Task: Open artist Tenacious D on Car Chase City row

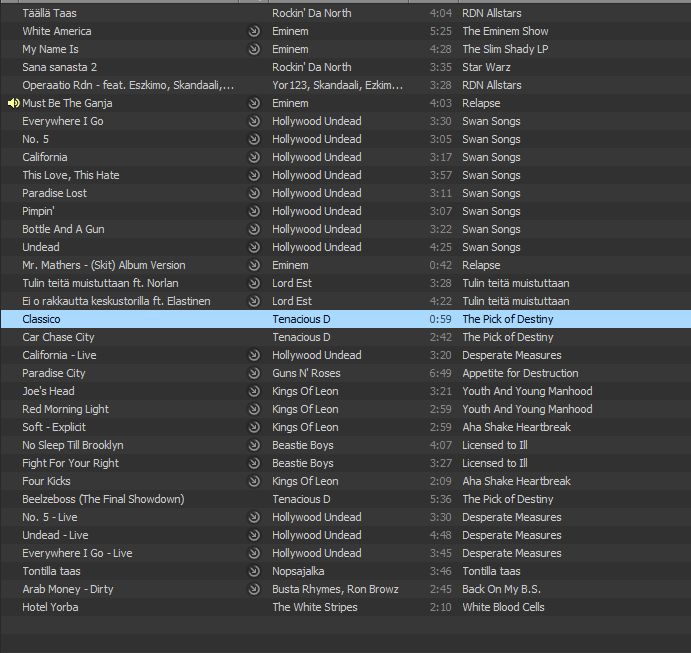Action: pyautogui.click(x=301, y=338)
